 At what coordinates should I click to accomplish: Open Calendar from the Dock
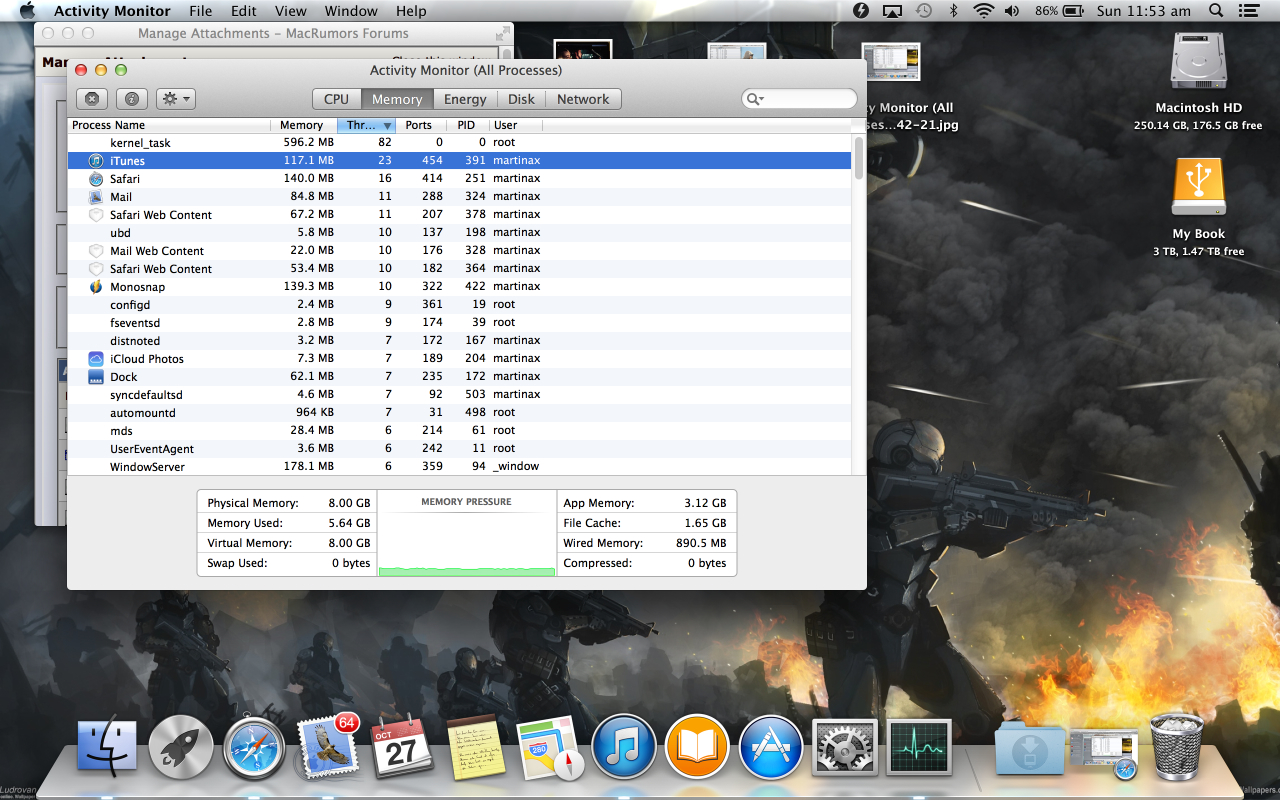pos(402,748)
